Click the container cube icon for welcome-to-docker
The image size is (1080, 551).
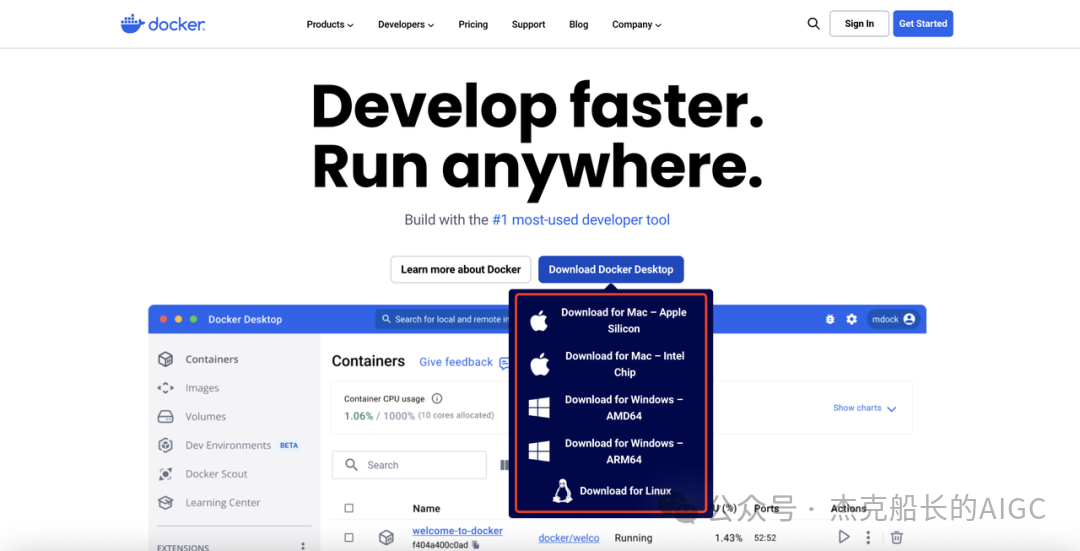tap(386, 537)
